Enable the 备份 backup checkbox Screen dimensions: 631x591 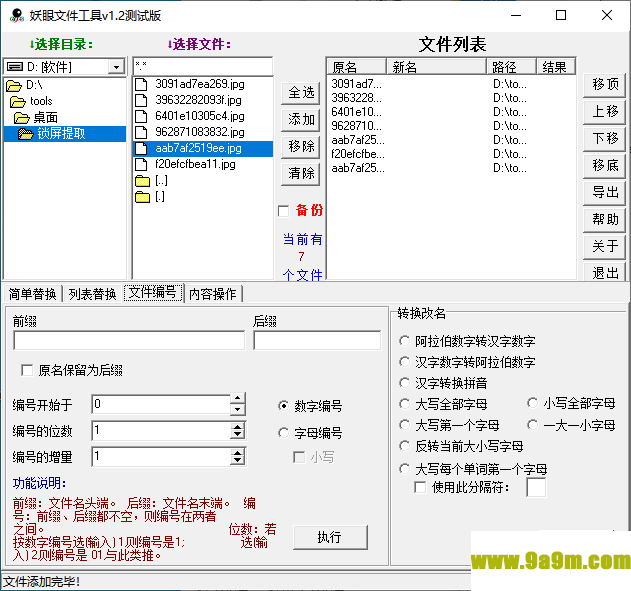283,211
